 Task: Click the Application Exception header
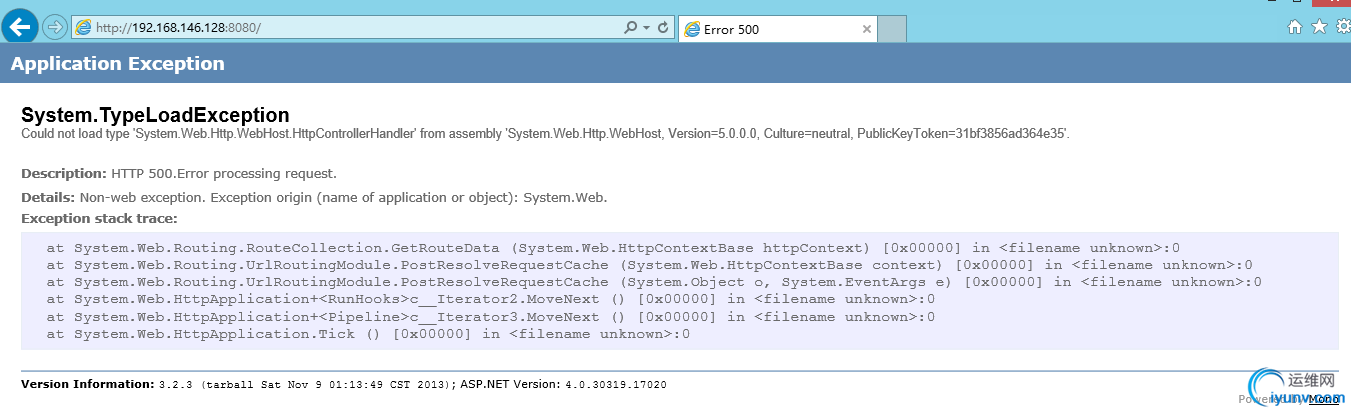tap(118, 64)
